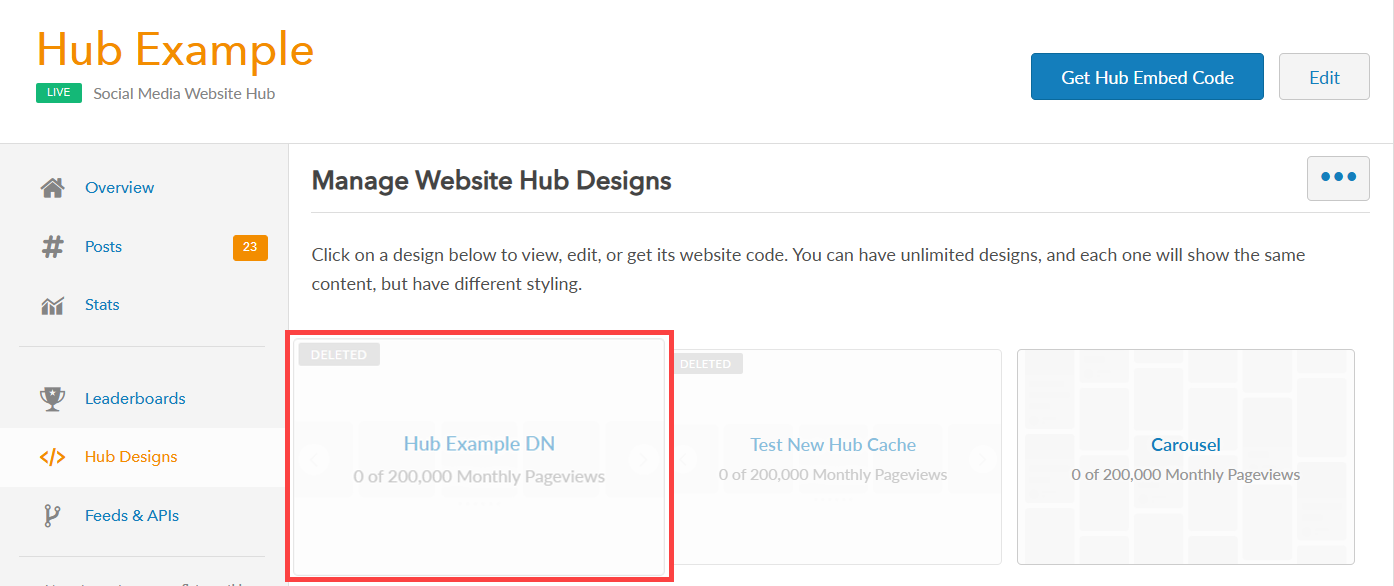Click right arrow on Hub Example DN card
1394x586 pixels.
pyautogui.click(x=641, y=459)
